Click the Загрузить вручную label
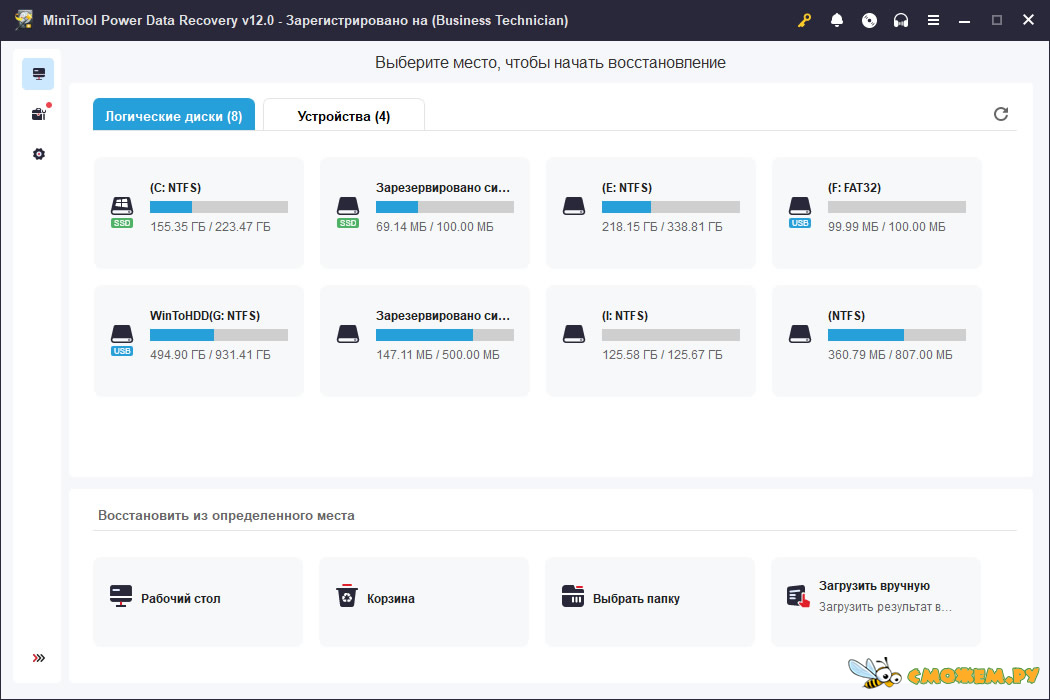 pos(874,586)
